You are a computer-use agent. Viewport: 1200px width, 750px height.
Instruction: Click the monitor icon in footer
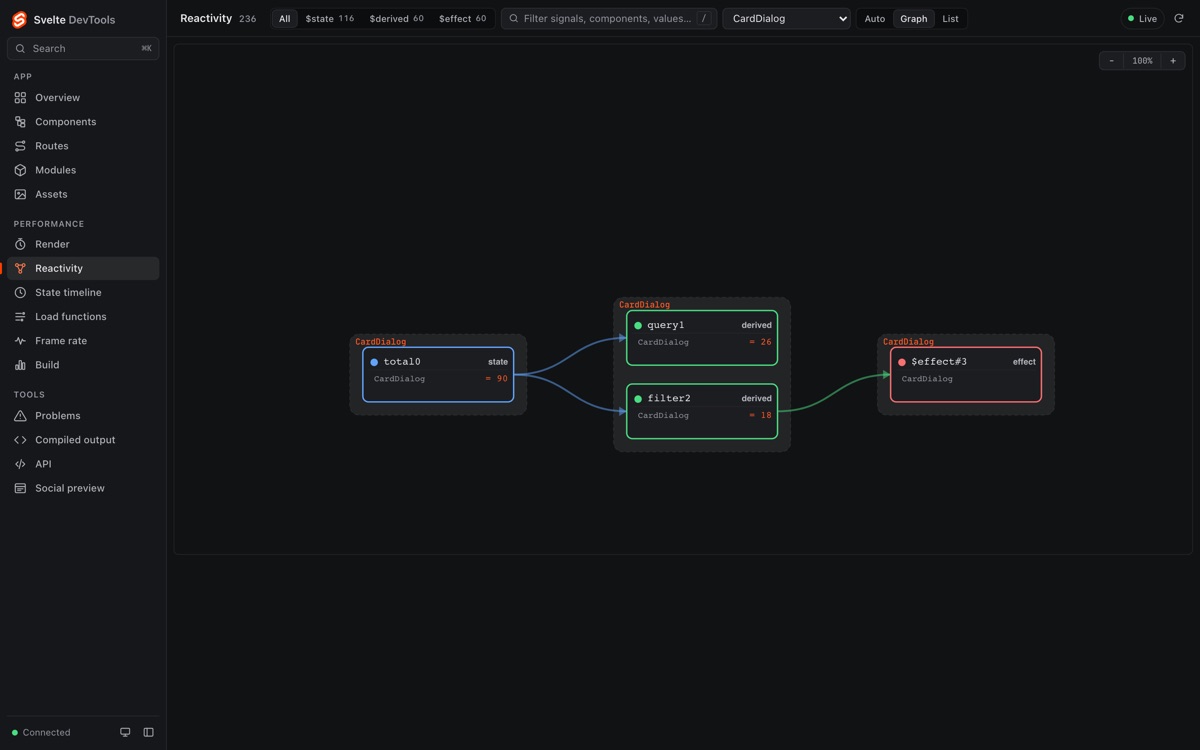coord(125,732)
